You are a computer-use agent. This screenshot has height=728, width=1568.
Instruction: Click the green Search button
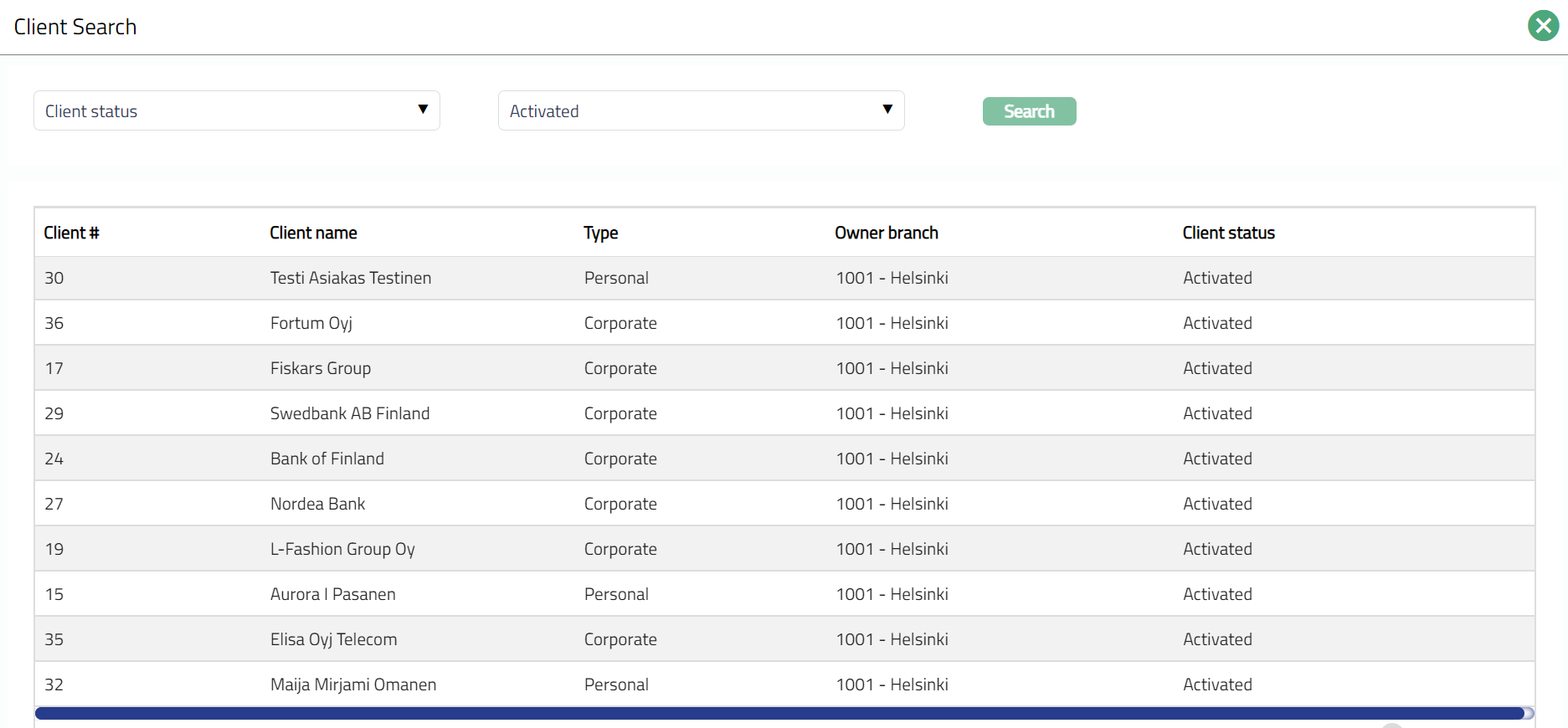click(1029, 111)
